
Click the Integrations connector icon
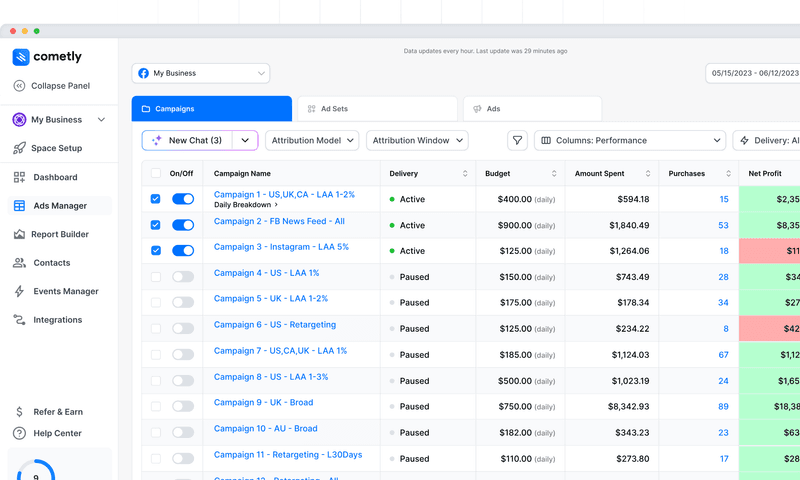click(19, 320)
